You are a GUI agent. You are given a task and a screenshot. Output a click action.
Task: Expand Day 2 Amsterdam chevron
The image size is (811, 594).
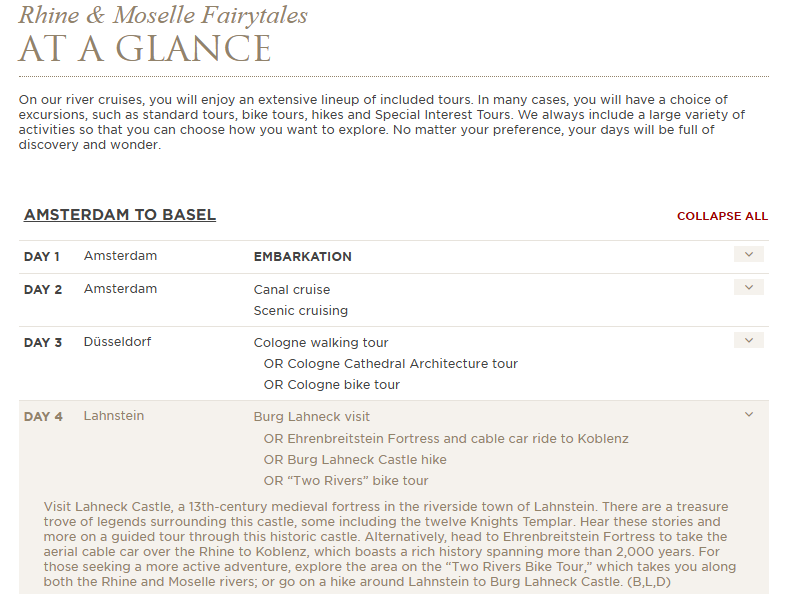coord(748,287)
